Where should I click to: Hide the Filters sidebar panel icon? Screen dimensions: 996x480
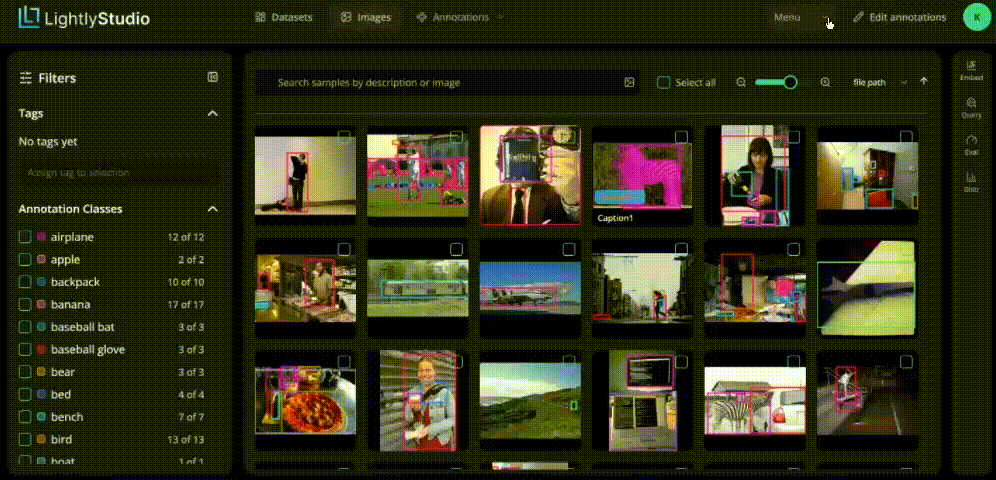click(213, 77)
